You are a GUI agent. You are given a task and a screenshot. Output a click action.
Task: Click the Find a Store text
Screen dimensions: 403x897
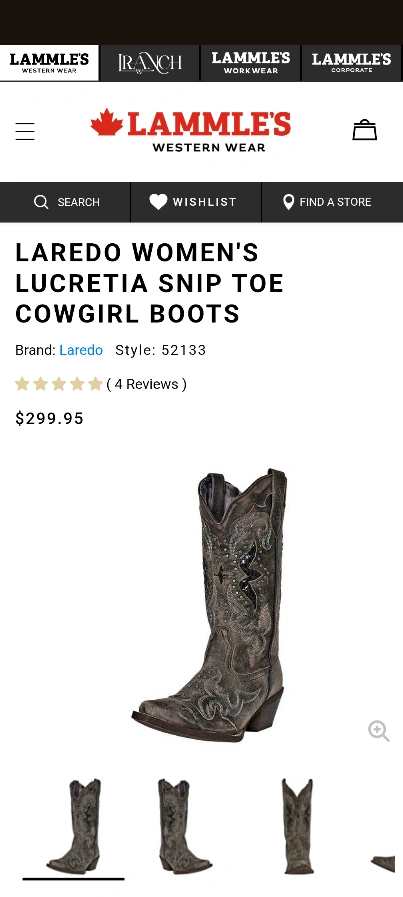click(335, 202)
